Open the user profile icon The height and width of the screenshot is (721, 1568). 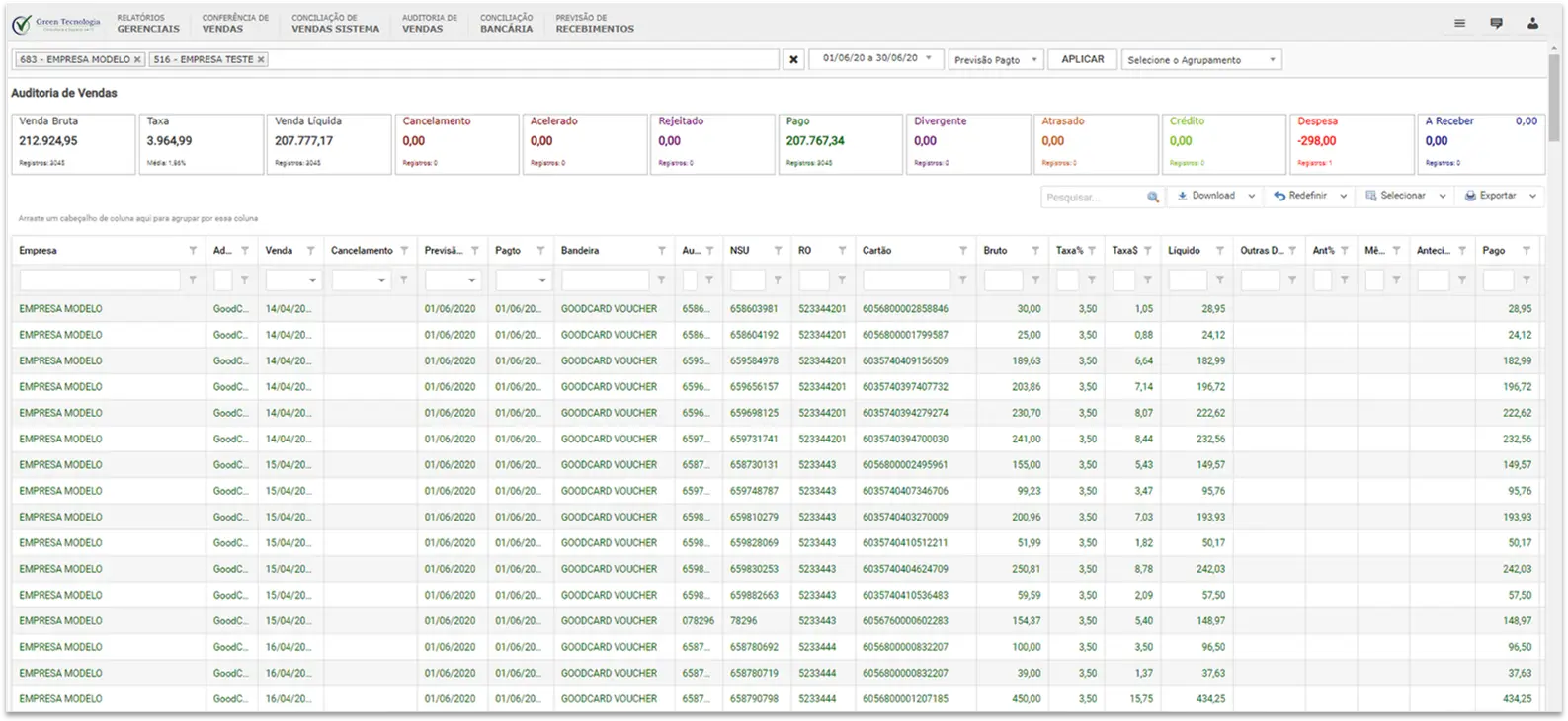[x=1532, y=23]
